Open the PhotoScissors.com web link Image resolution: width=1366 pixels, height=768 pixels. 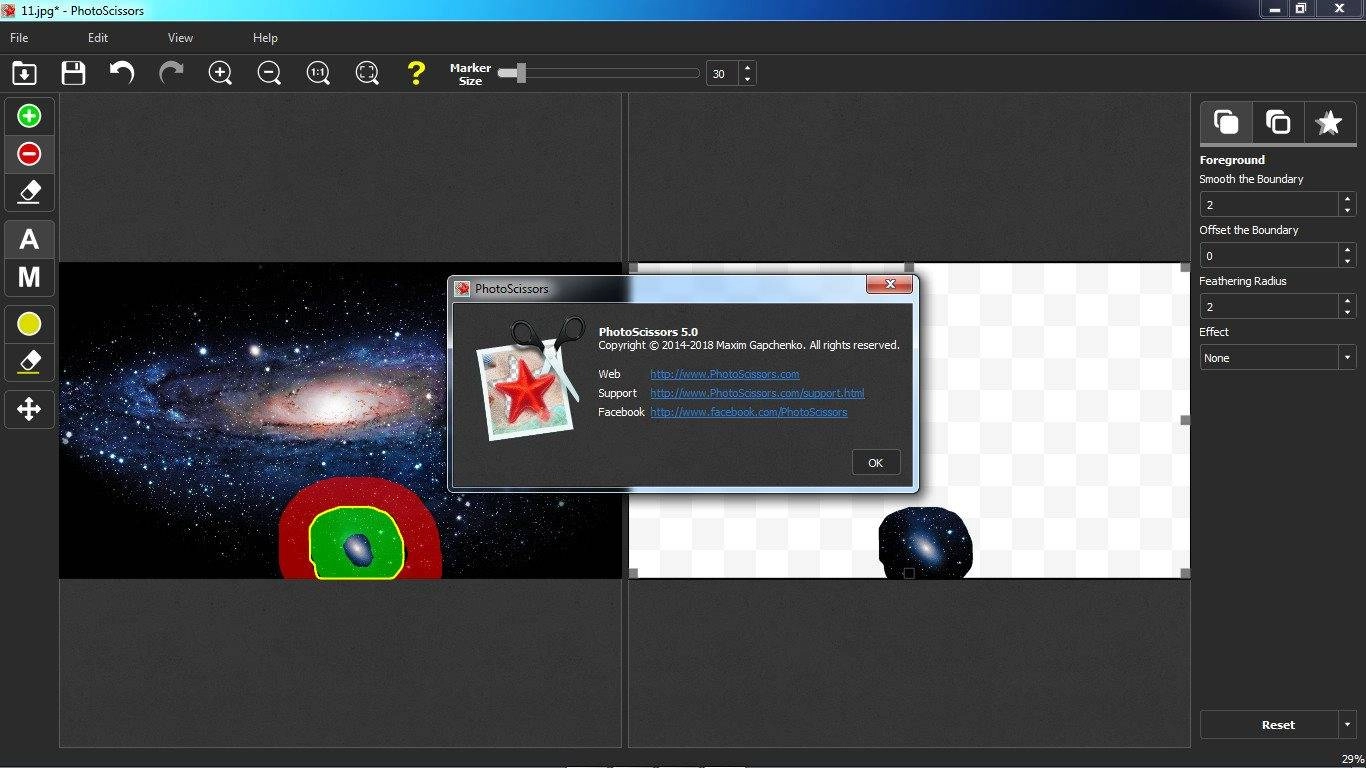point(725,374)
